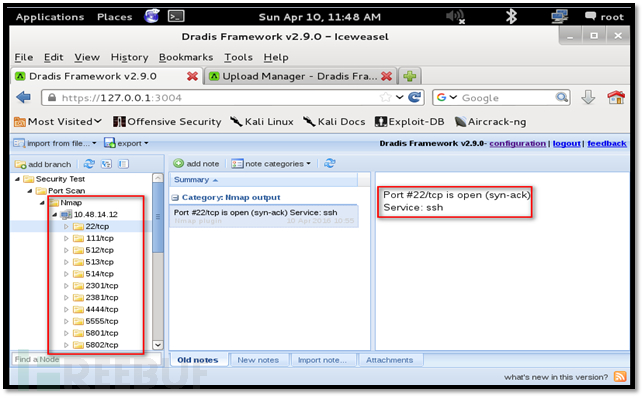Go back with the back arrow
Image resolution: width=644 pixels, height=398 pixels.
click(x=24, y=98)
